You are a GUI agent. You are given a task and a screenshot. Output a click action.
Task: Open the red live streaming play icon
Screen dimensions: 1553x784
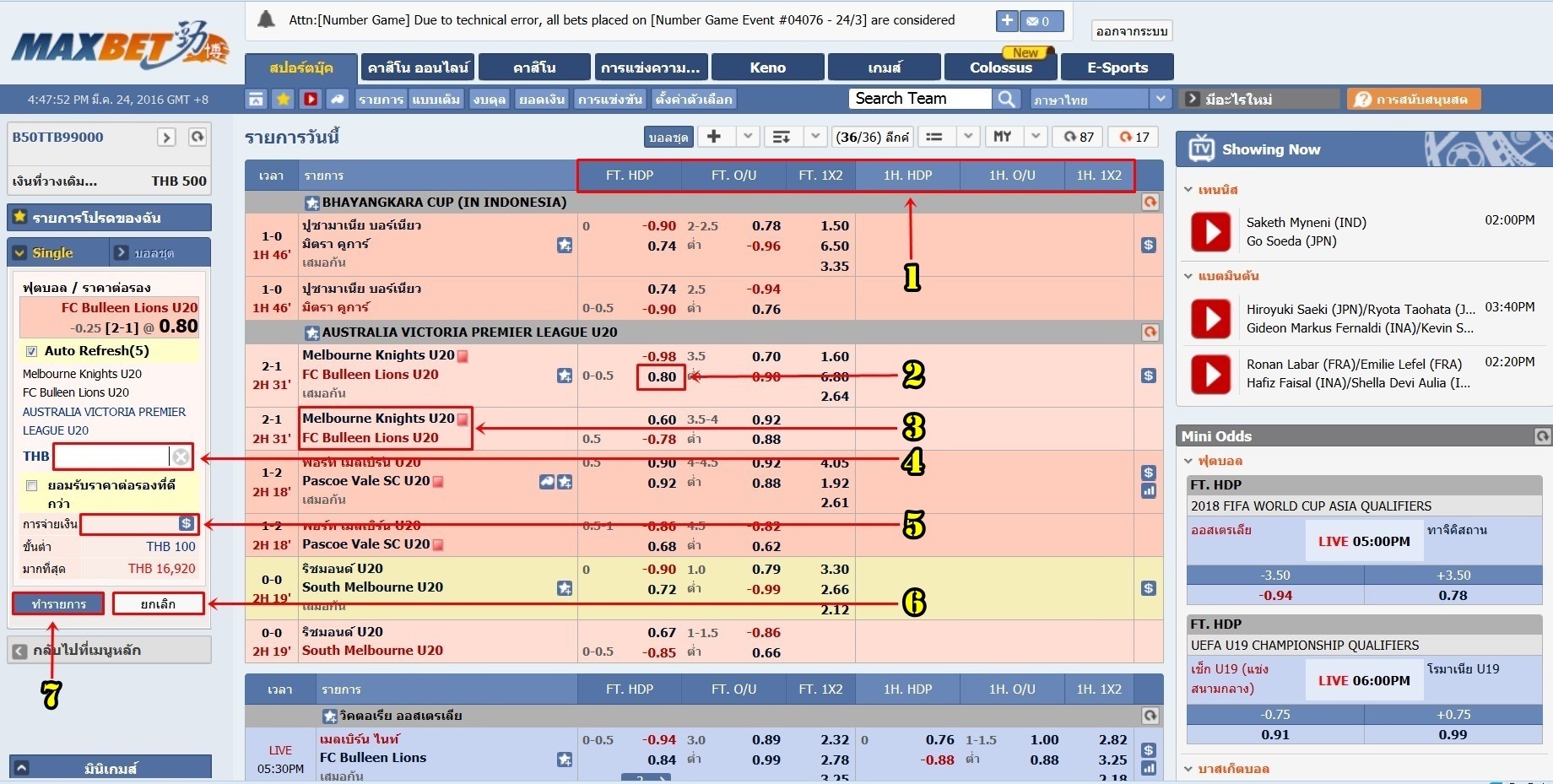311,99
